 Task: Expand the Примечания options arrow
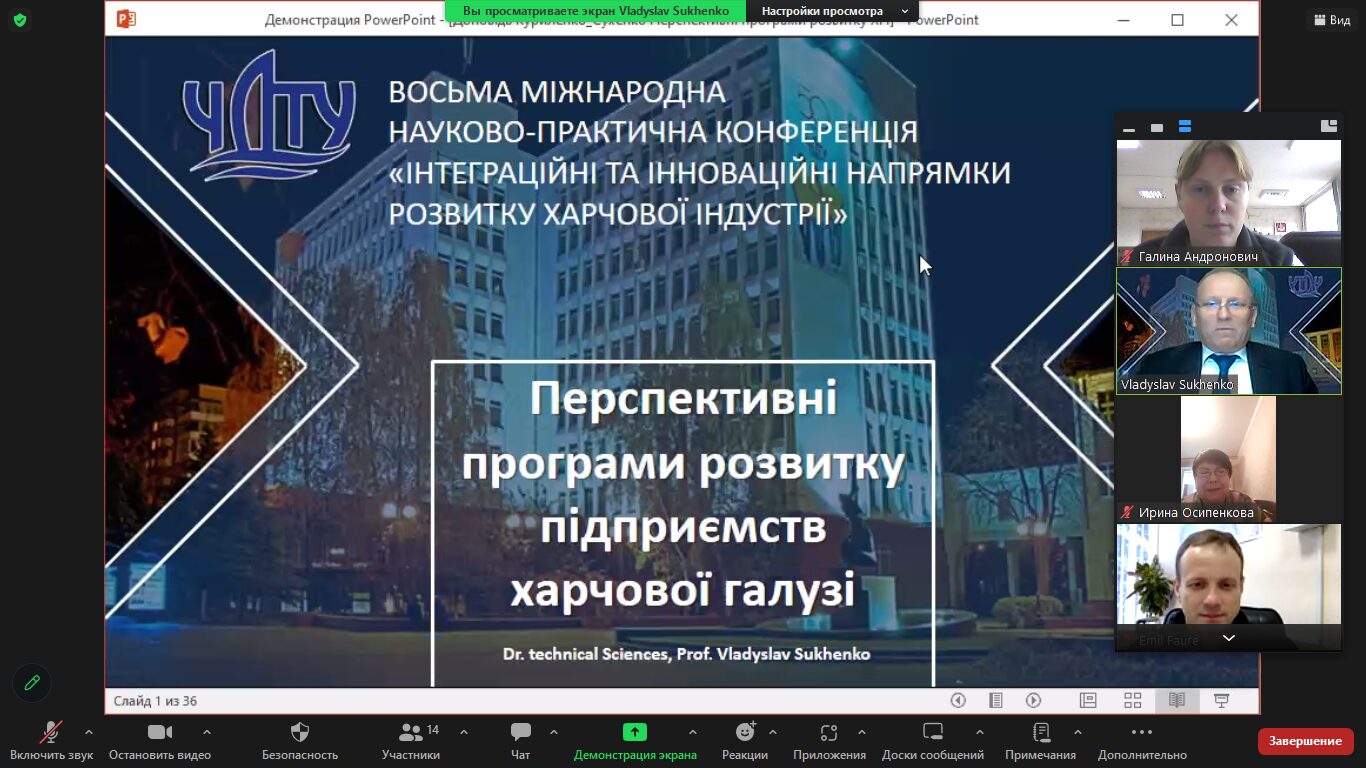[1078, 732]
